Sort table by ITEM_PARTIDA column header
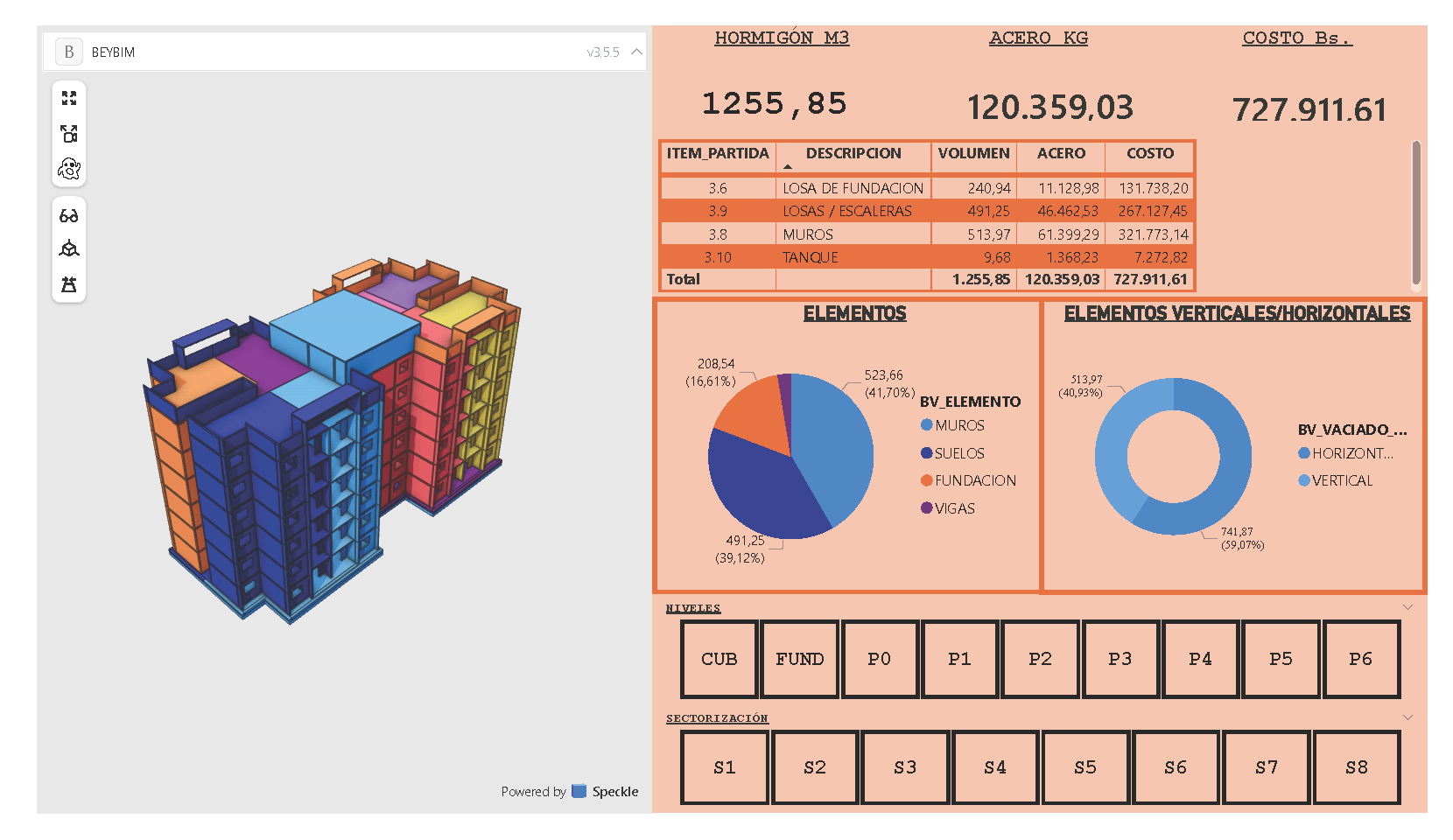 tap(718, 154)
